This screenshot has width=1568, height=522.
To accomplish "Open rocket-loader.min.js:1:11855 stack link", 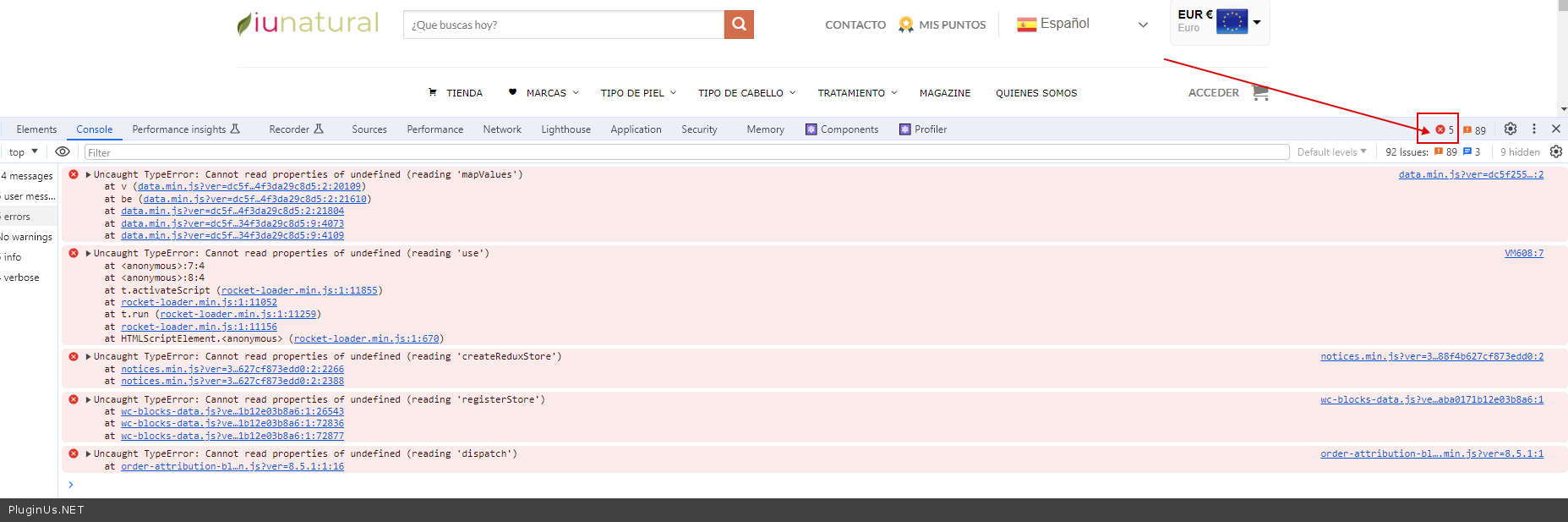I will (299, 290).
